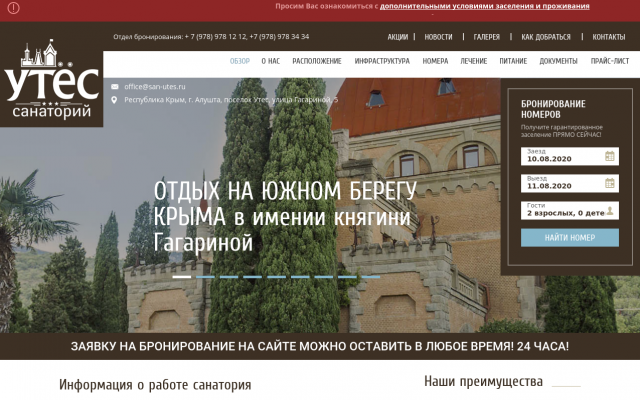This screenshot has height=400, width=640.
Task: Click the Информация о работе санатория heading
Action: [x=155, y=384]
